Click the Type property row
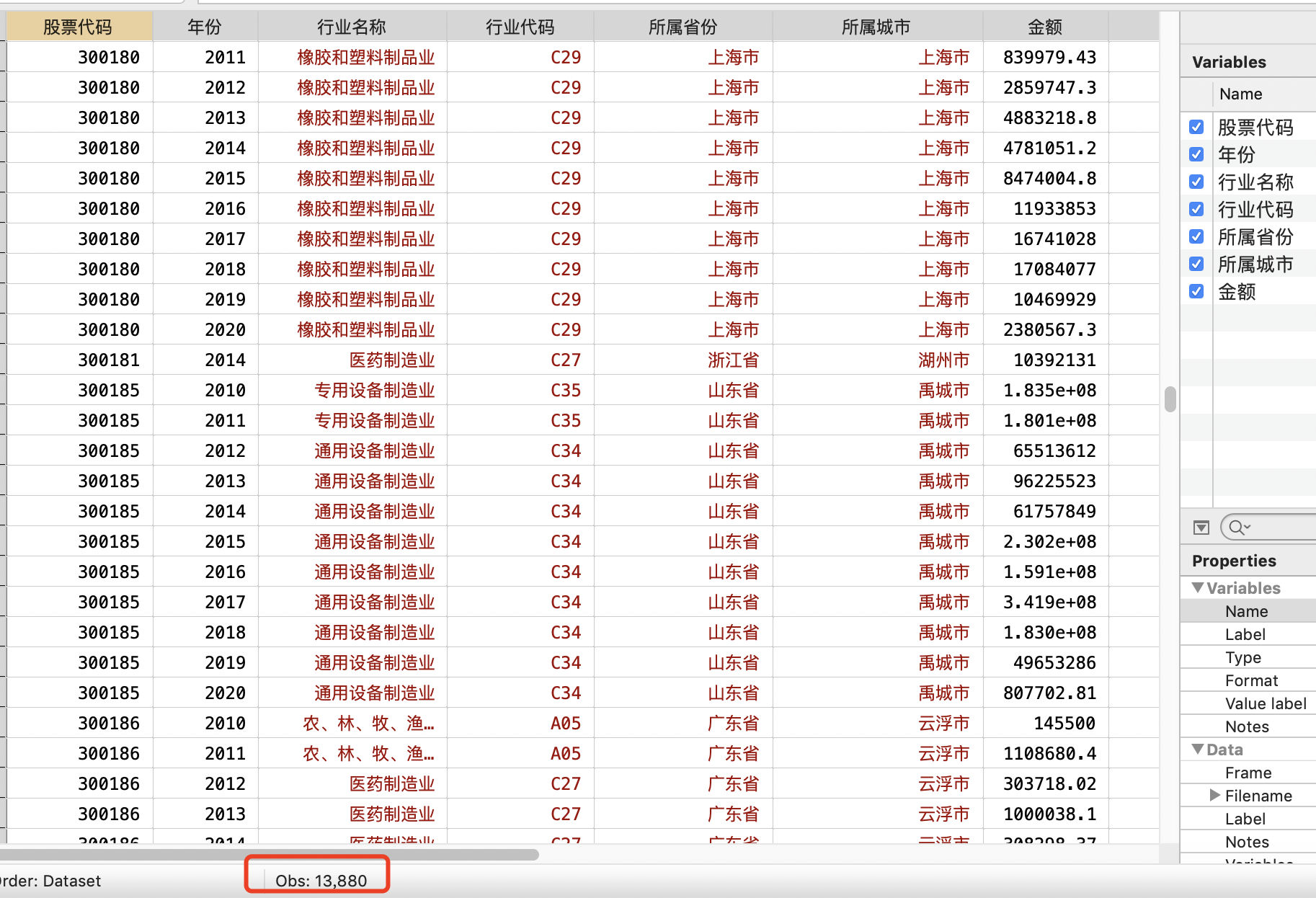Image resolution: width=1316 pixels, height=898 pixels. [x=1248, y=657]
